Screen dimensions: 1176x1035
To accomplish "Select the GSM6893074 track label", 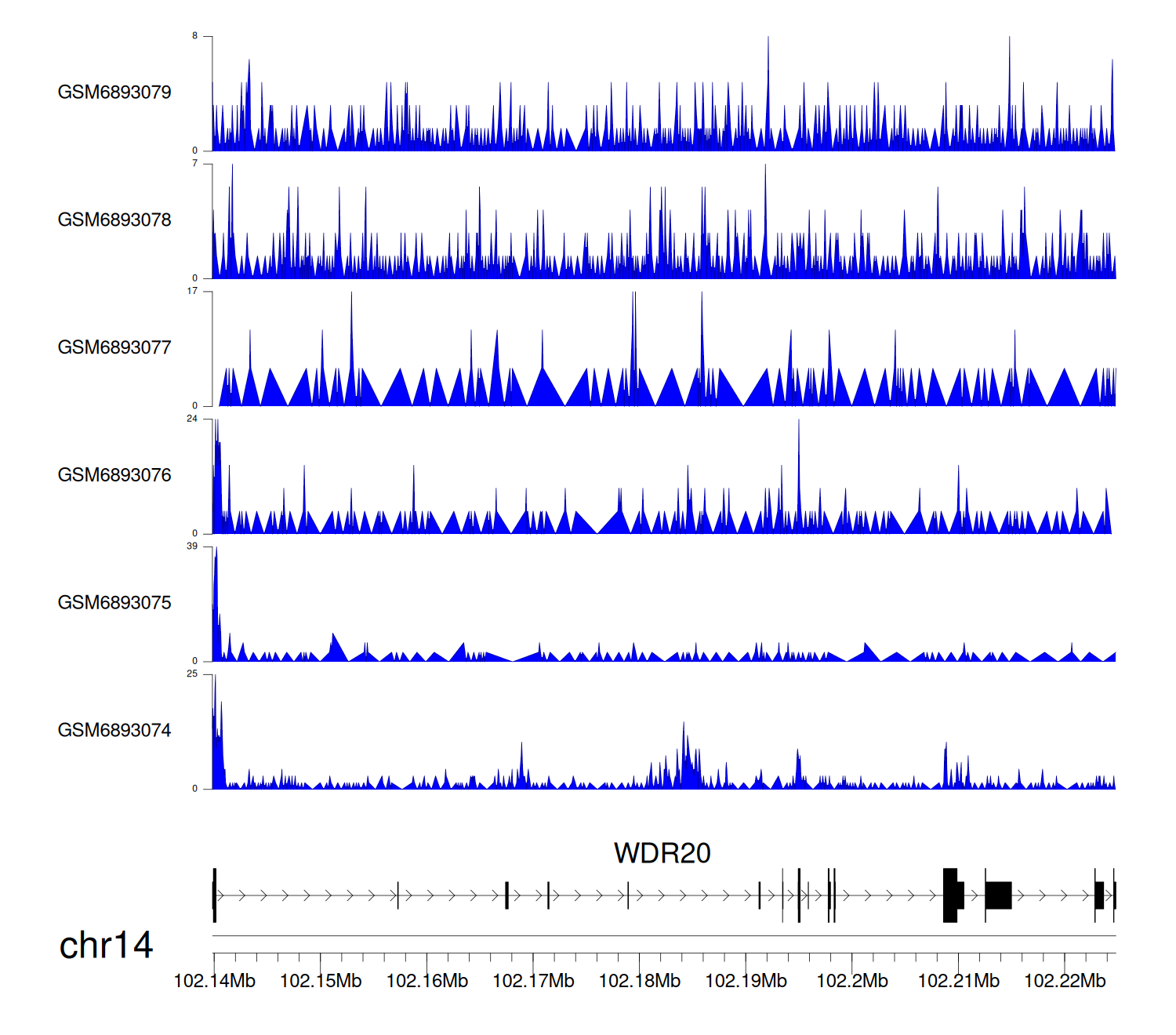I will coord(114,731).
